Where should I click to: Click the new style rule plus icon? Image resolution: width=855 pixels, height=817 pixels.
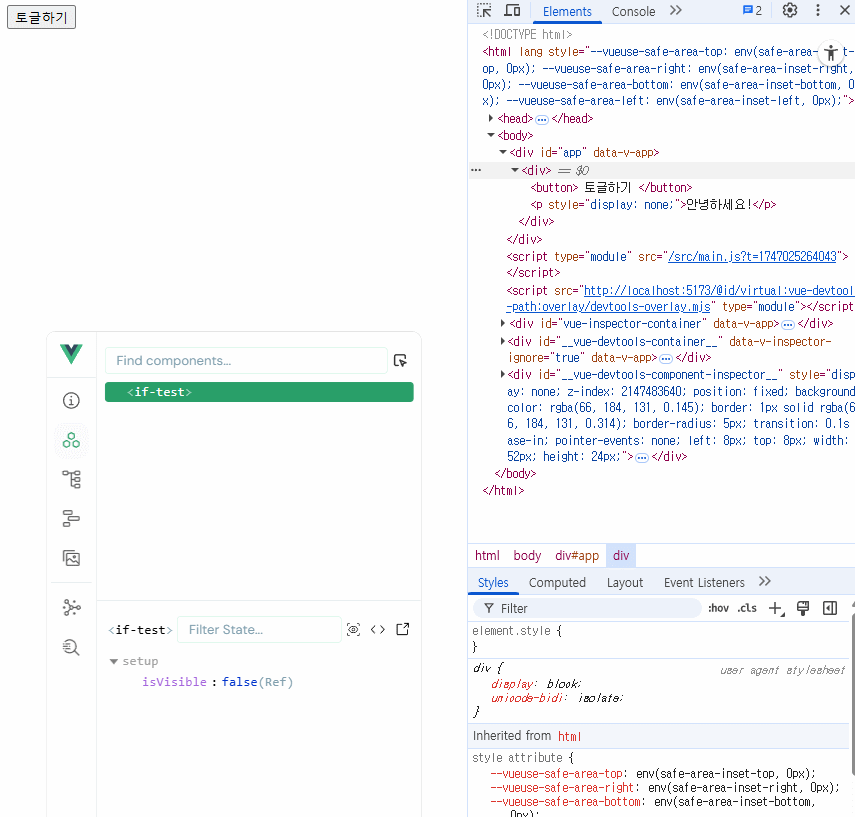click(x=776, y=608)
